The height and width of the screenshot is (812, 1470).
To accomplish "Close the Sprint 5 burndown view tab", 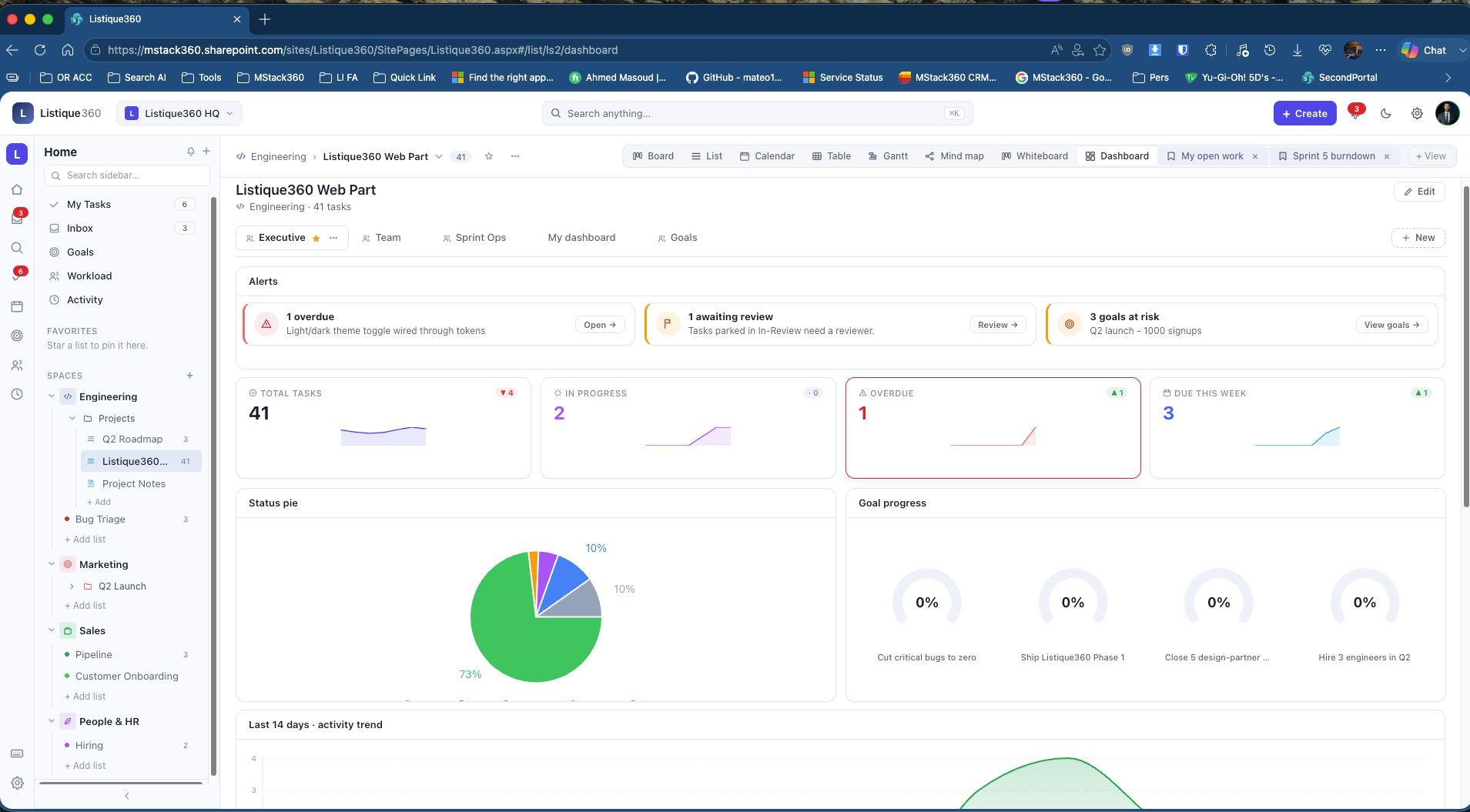I will click(1387, 156).
